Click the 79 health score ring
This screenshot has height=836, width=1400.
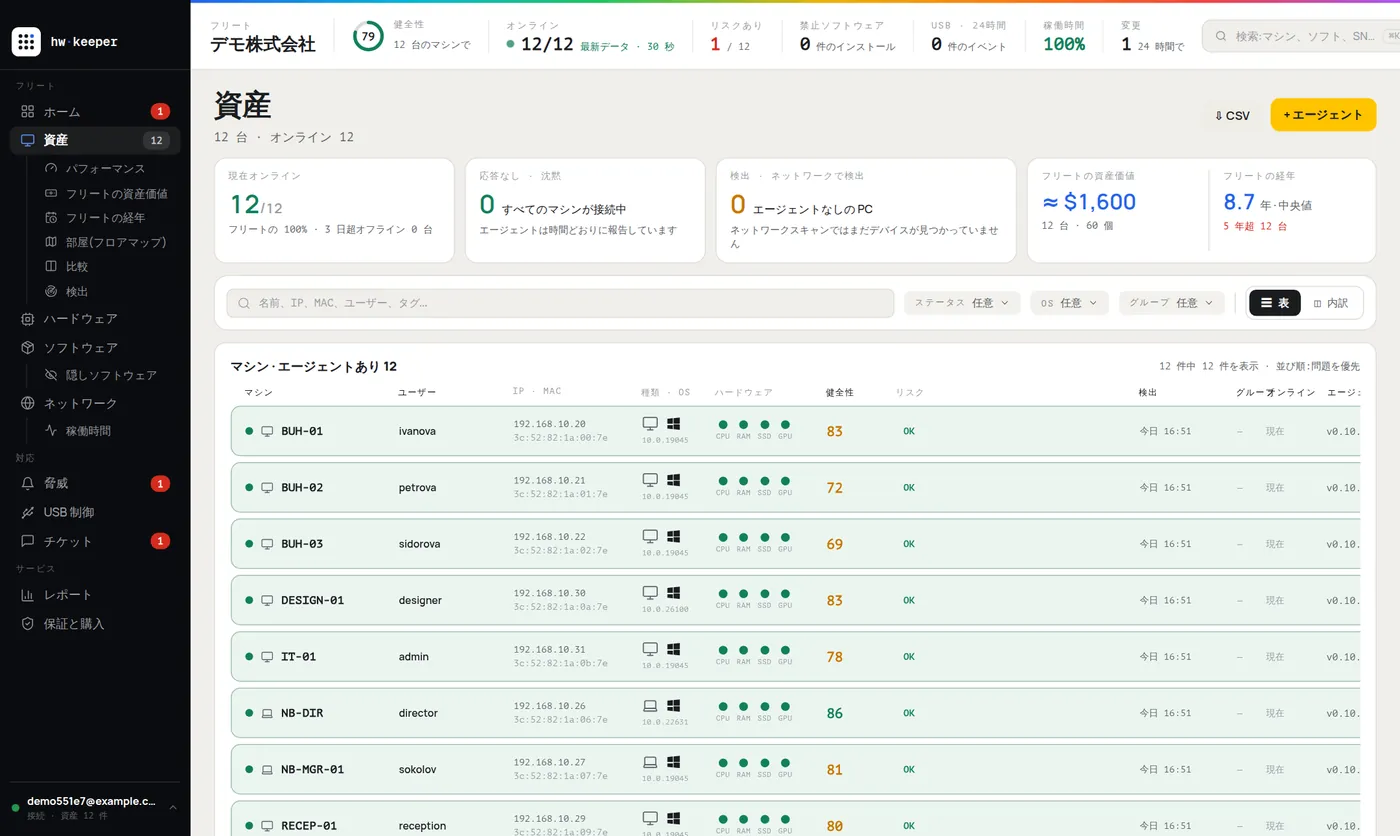tap(368, 37)
